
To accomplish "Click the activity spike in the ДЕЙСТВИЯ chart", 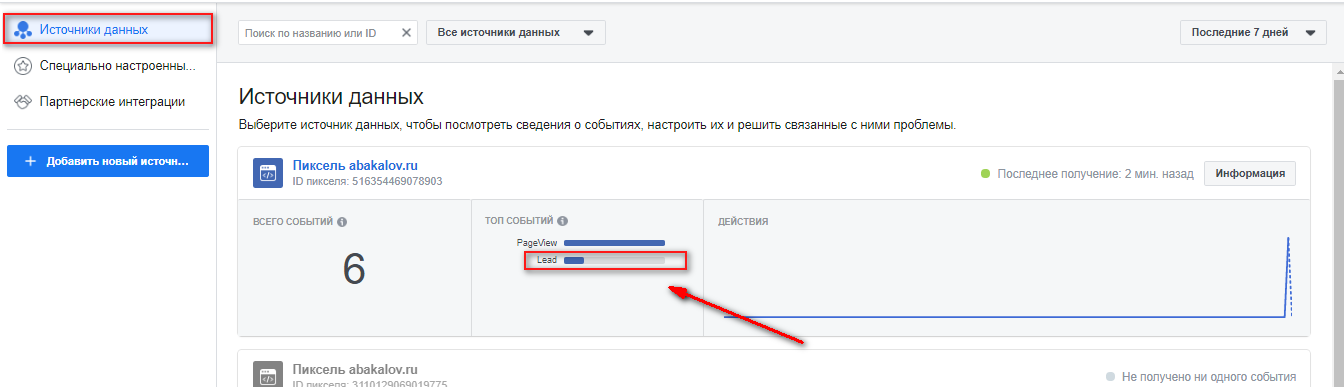I will coord(1288,277).
